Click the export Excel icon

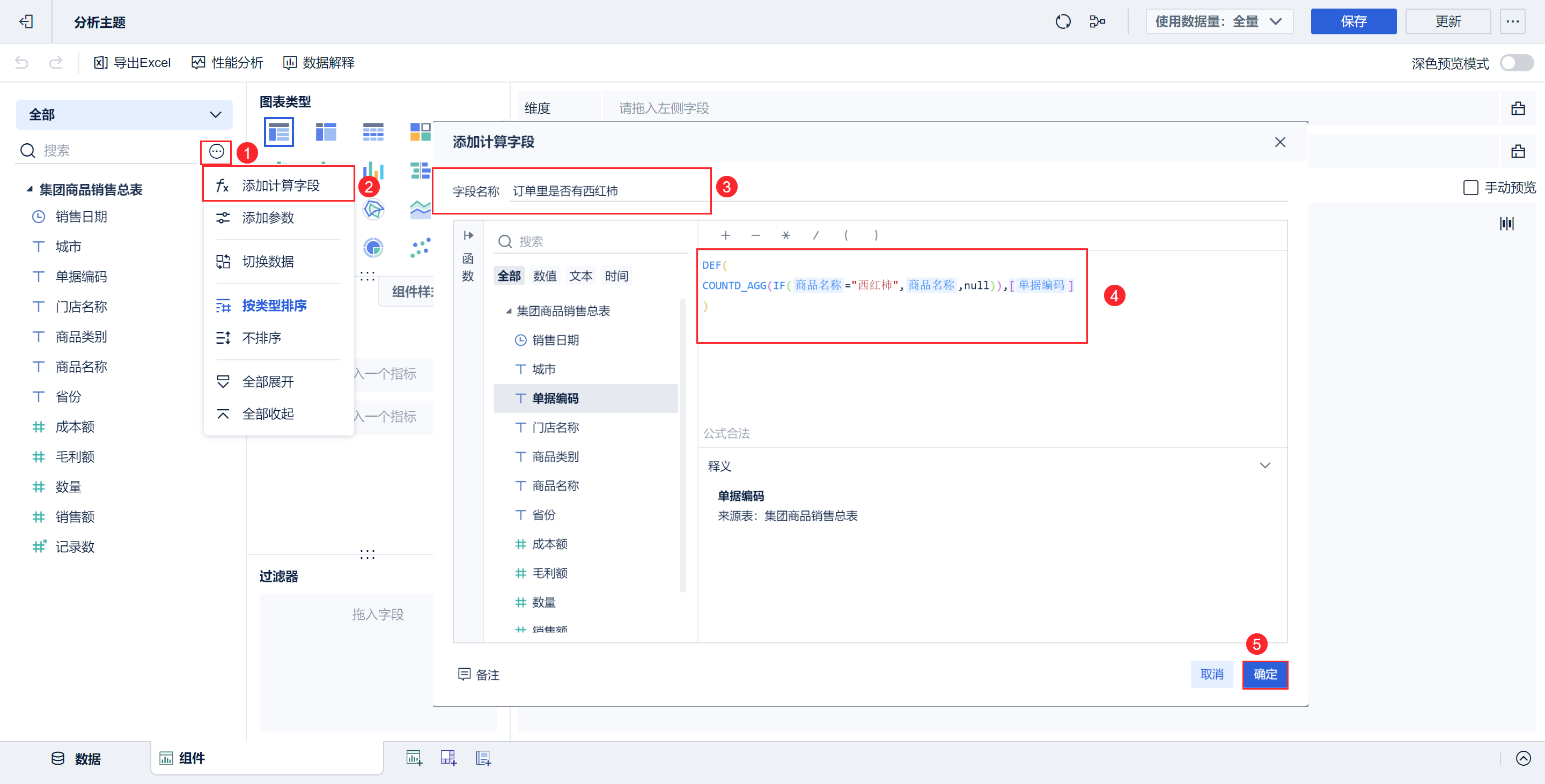(101, 62)
